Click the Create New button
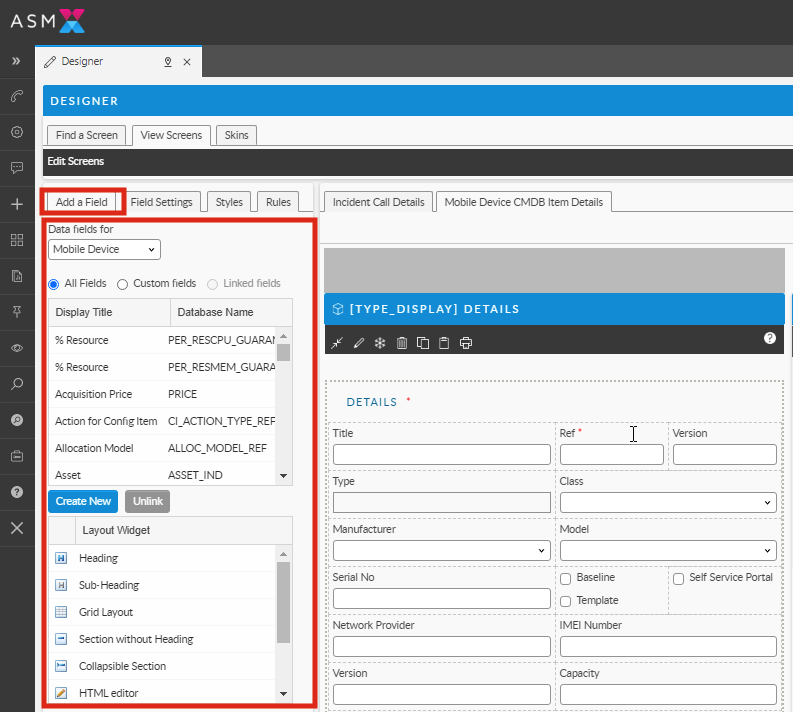Viewport: 793px width, 712px height. pyautogui.click(x=83, y=501)
